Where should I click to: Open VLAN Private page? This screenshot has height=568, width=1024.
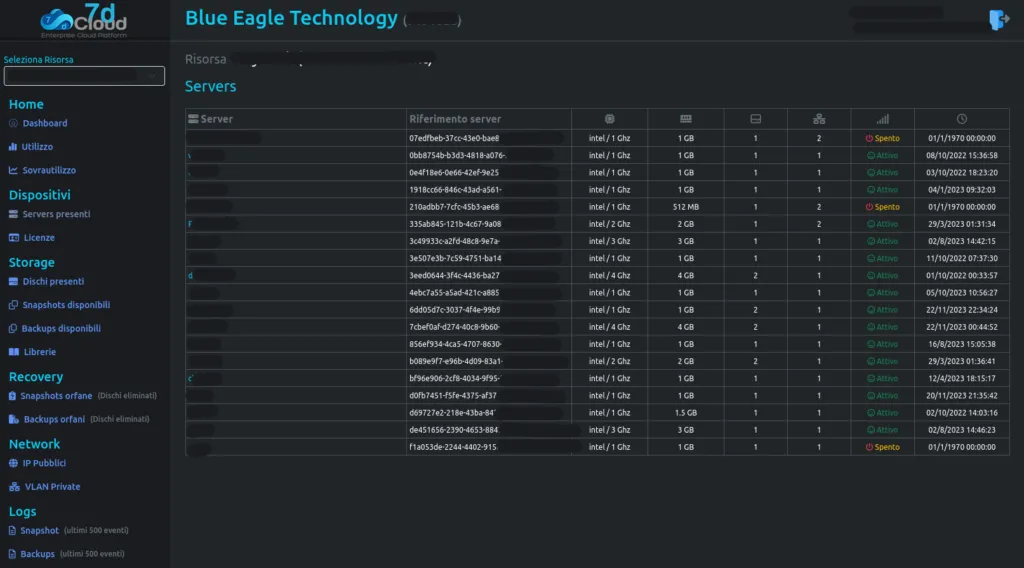pos(52,486)
